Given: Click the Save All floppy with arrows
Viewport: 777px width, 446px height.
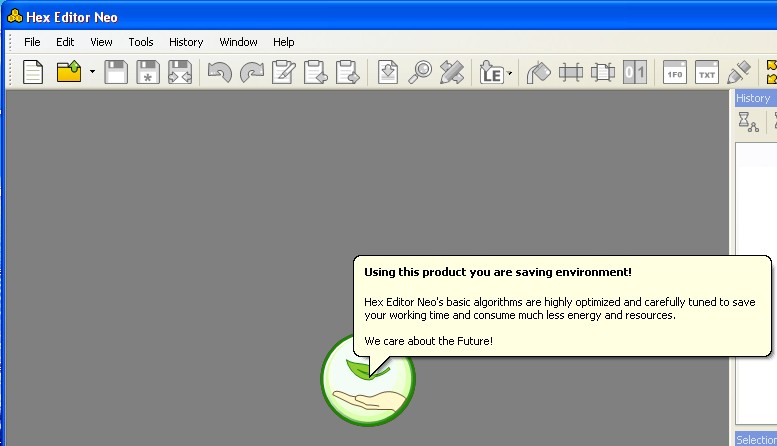Looking at the screenshot, I should pos(180,72).
